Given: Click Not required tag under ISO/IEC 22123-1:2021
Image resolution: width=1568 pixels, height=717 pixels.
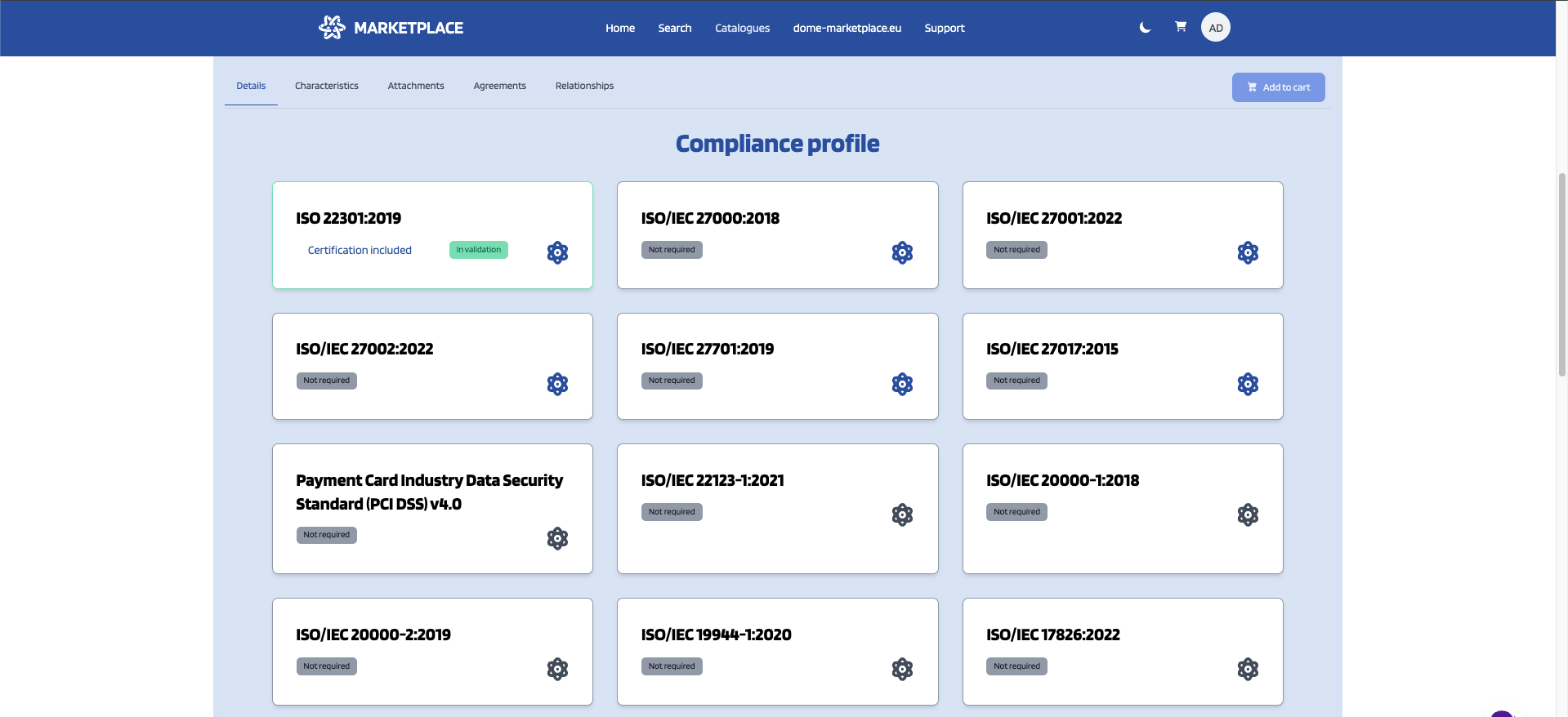Looking at the screenshot, I should pyautogui.click(x=672, y=512).
